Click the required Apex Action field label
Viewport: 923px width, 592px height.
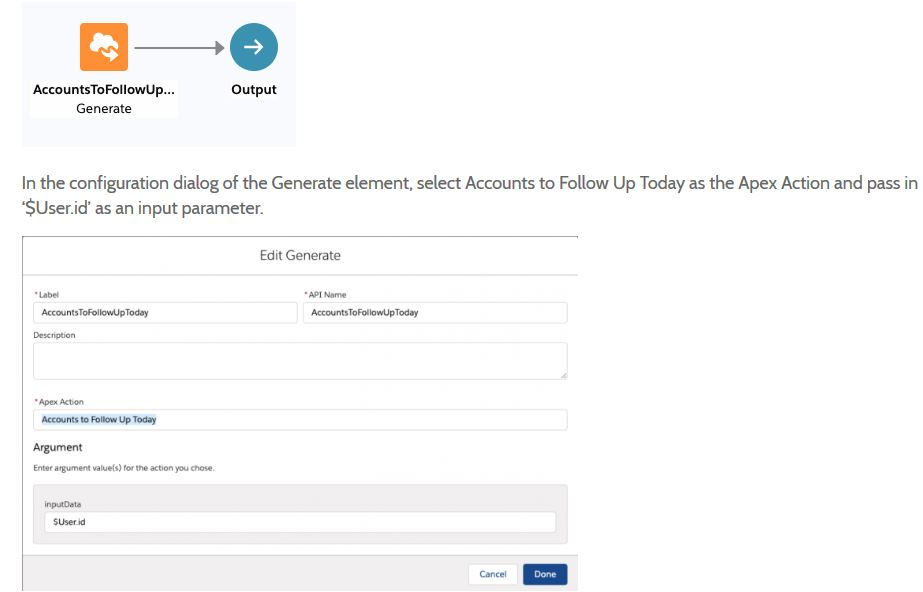61,402
